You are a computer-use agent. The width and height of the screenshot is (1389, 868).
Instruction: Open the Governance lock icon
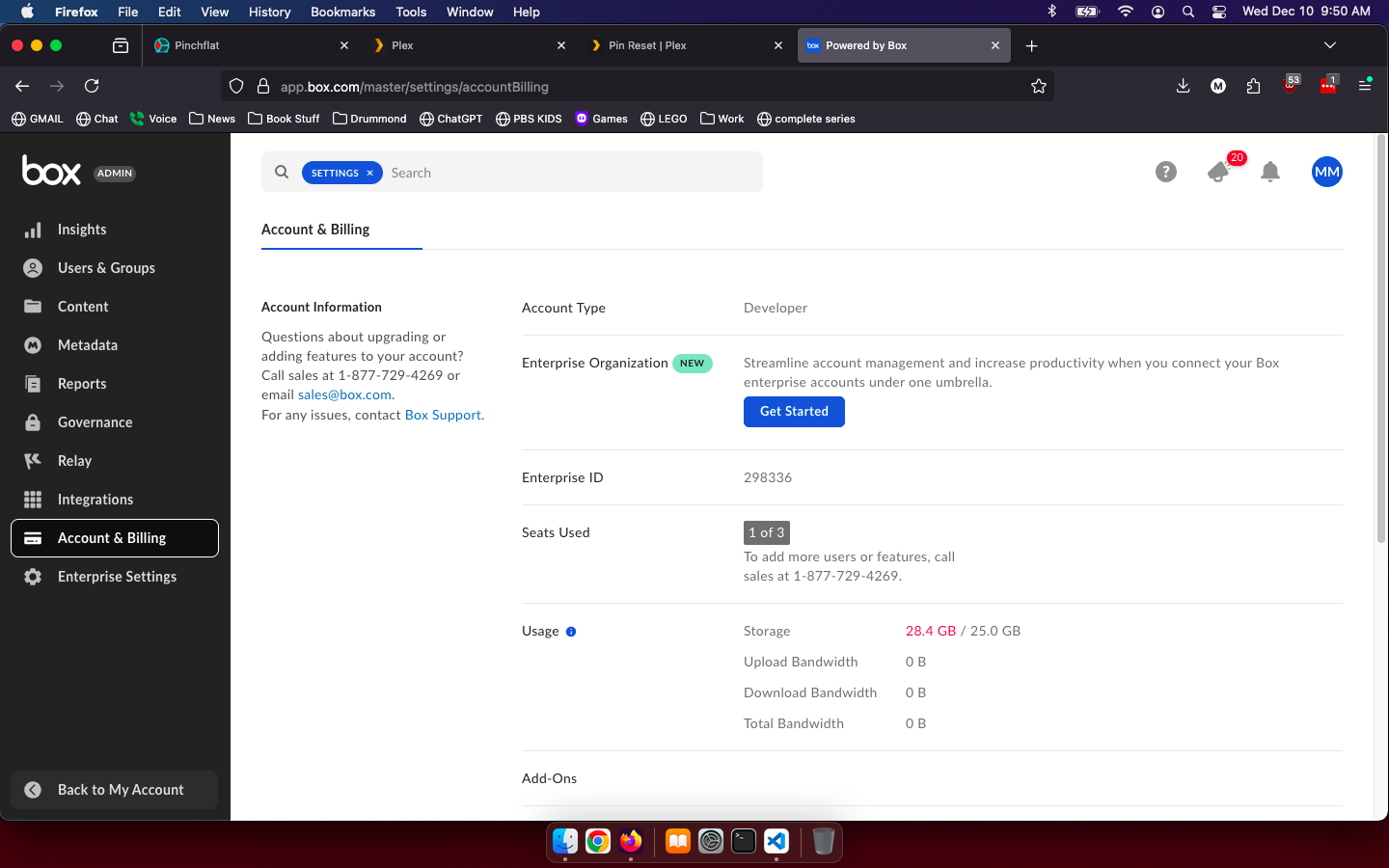coord(33,422)
